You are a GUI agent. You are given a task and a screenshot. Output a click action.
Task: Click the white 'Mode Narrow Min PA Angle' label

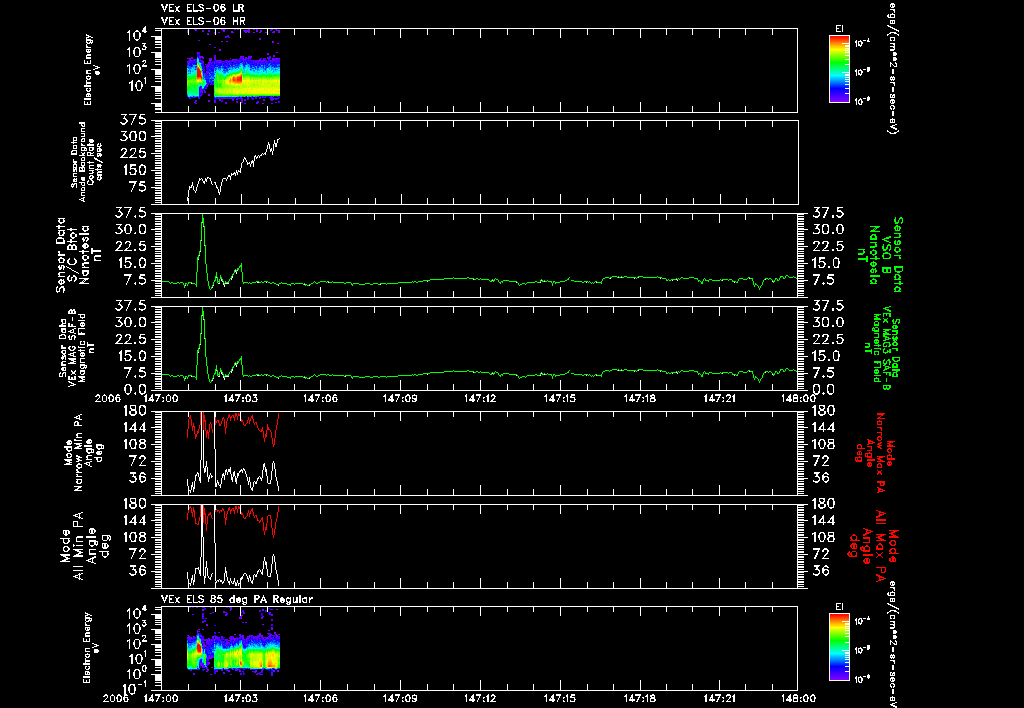tap(84, 452)
